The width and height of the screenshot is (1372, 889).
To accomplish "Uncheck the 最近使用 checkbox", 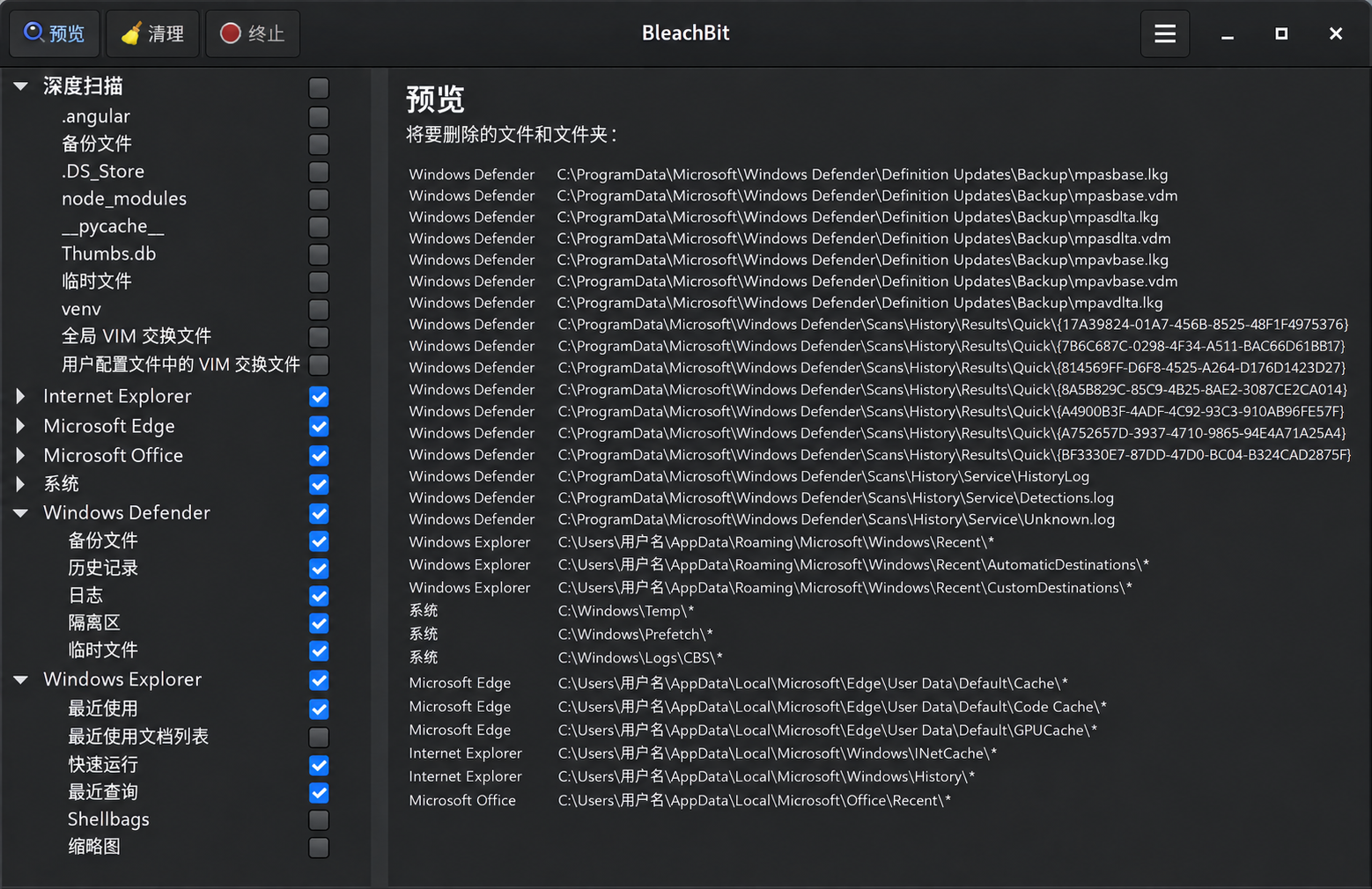I will click(x=319, y=709).
